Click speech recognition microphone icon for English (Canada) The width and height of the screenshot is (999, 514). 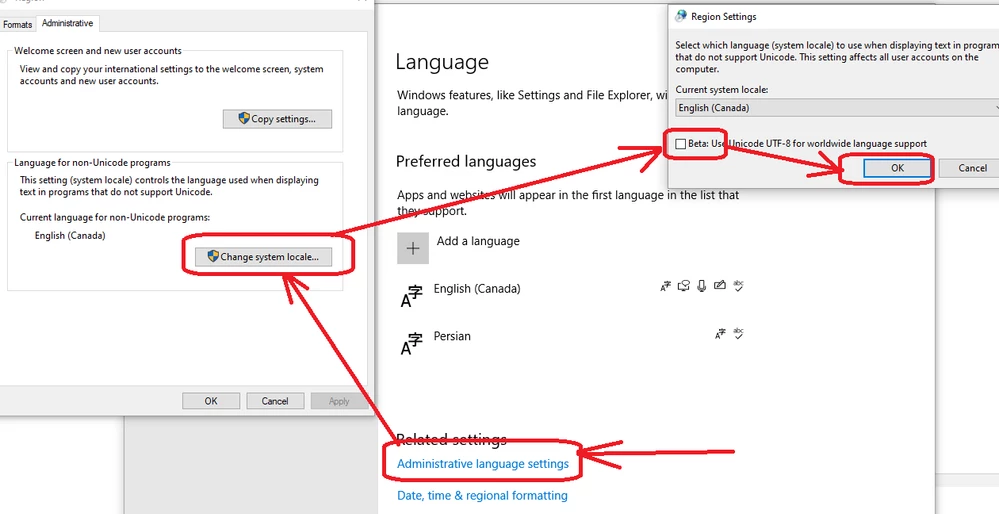click(701, 286)
